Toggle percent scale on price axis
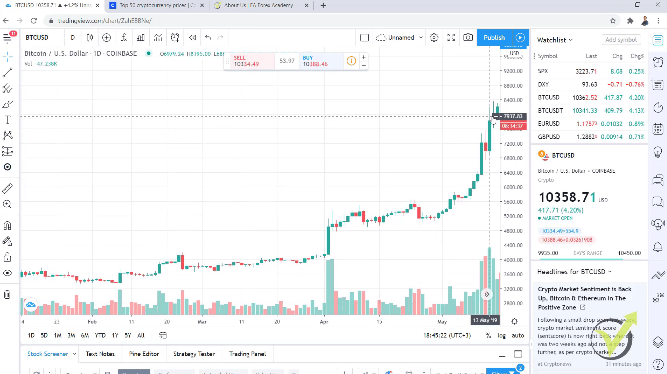 488,335
